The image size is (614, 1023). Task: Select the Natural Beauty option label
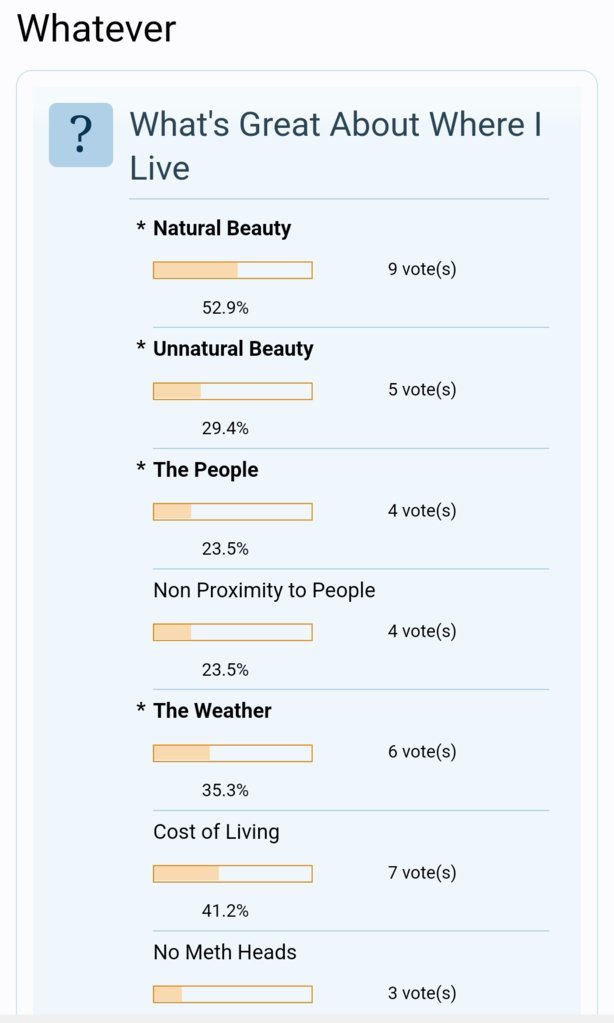point(222,228)
